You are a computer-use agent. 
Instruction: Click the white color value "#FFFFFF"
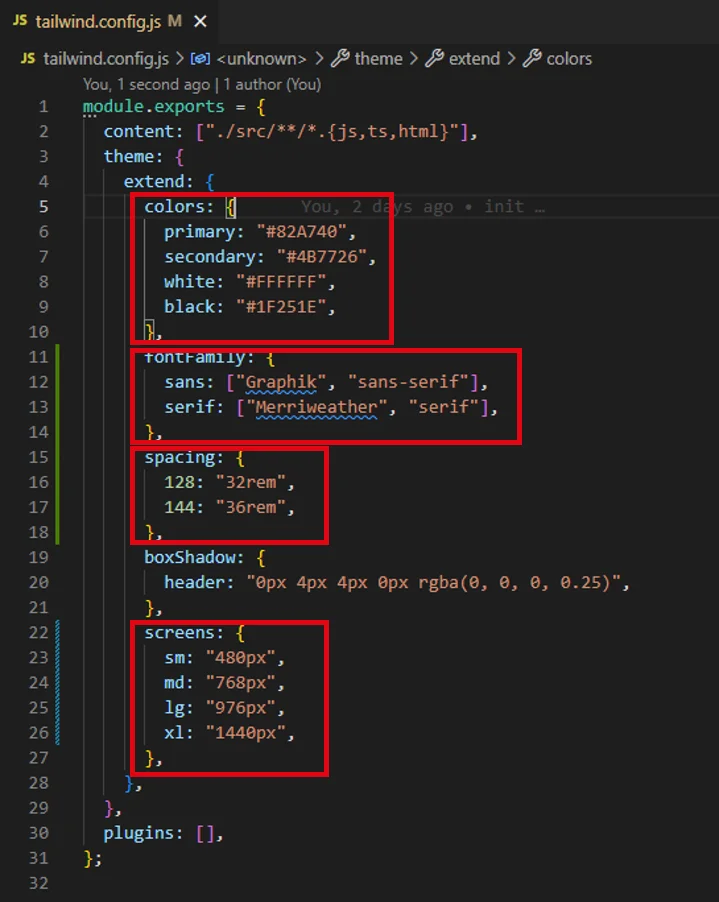(x=281, y=282)
